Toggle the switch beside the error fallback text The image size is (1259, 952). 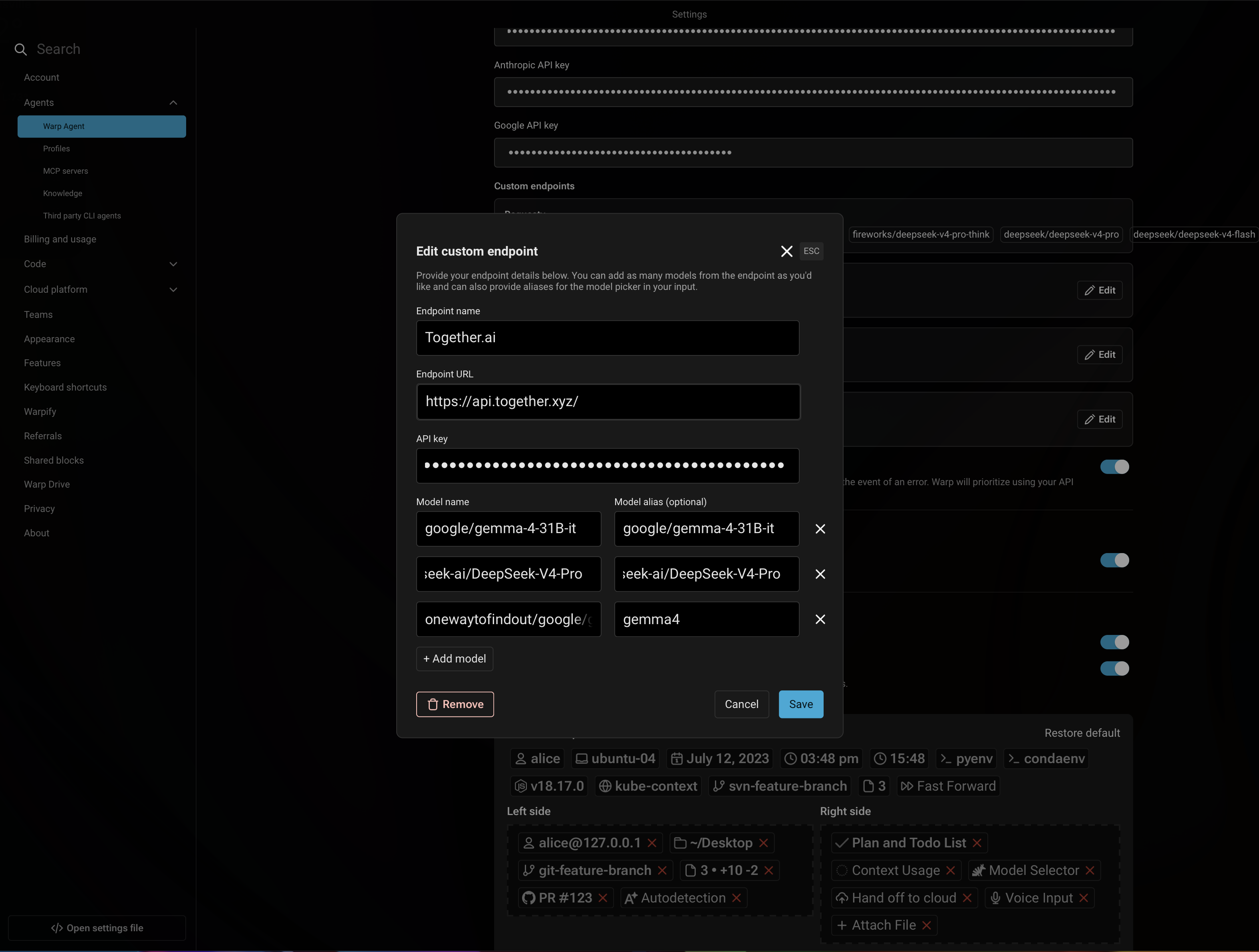1114,466
